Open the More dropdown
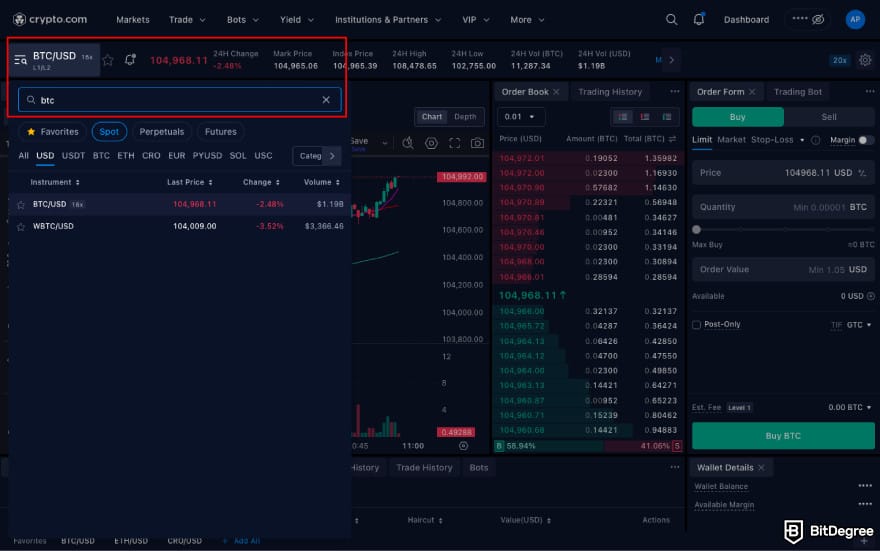 [x=527, y=20]
